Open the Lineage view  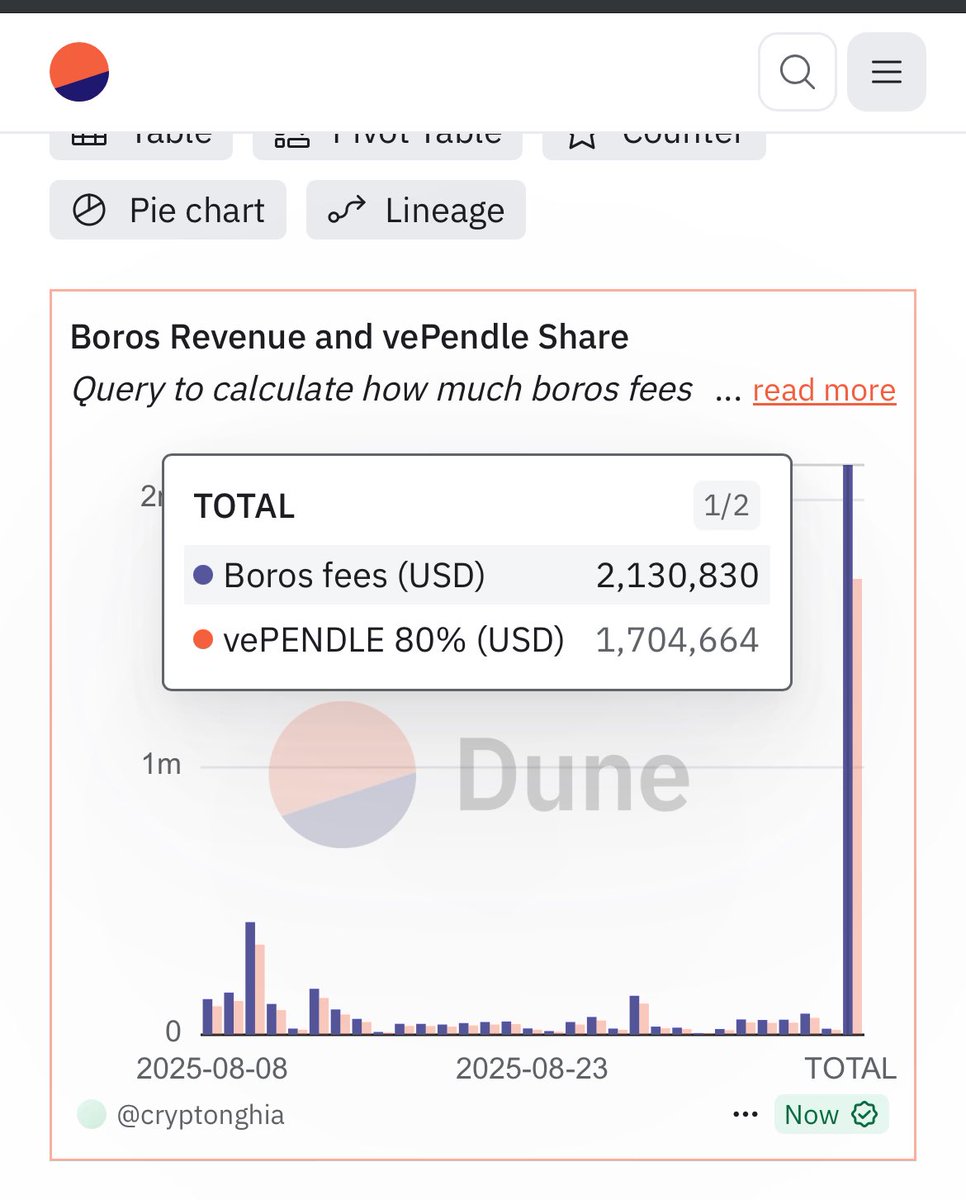coord(416,210)
